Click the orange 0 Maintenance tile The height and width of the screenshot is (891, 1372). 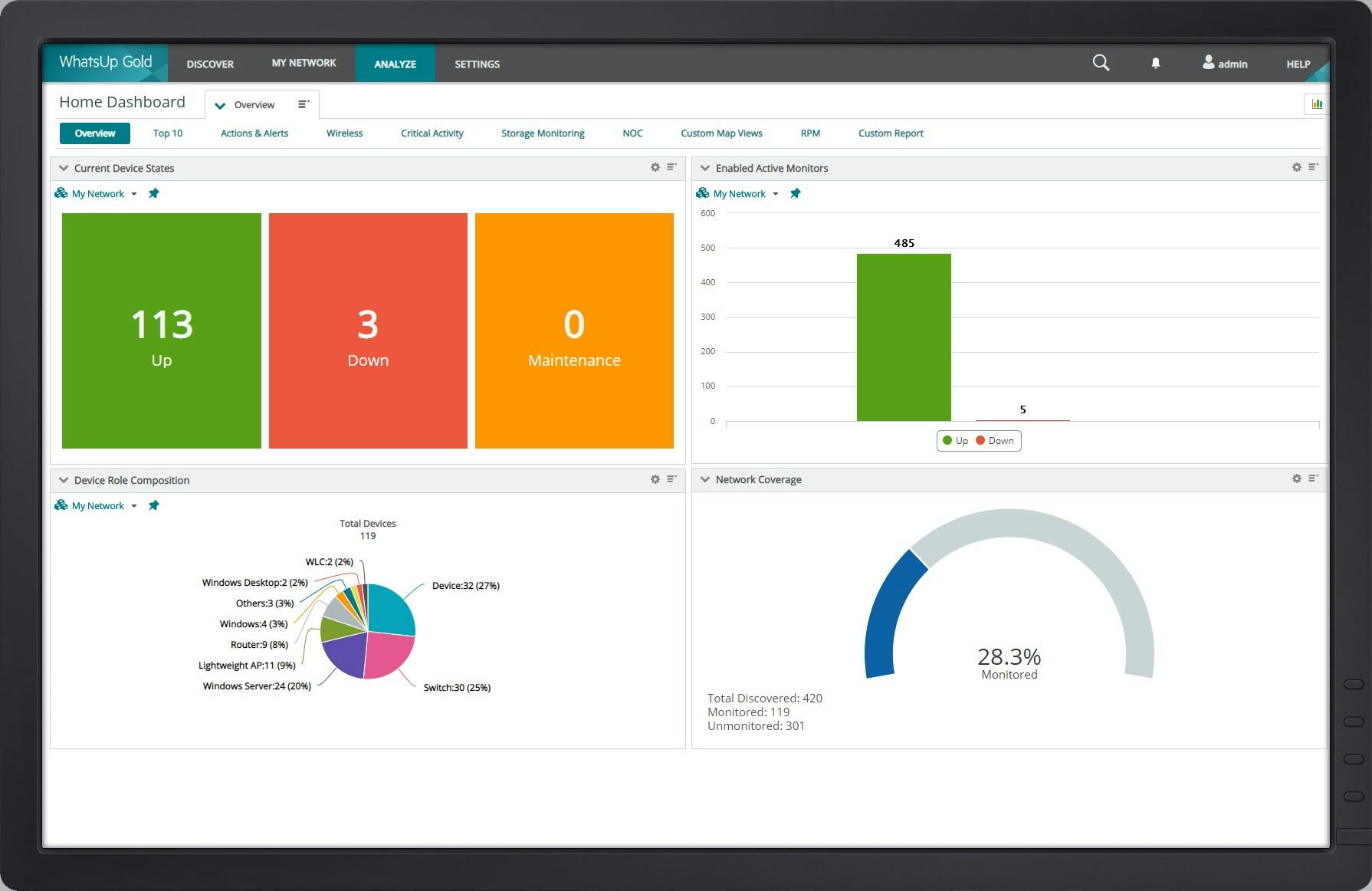[574, 330]
